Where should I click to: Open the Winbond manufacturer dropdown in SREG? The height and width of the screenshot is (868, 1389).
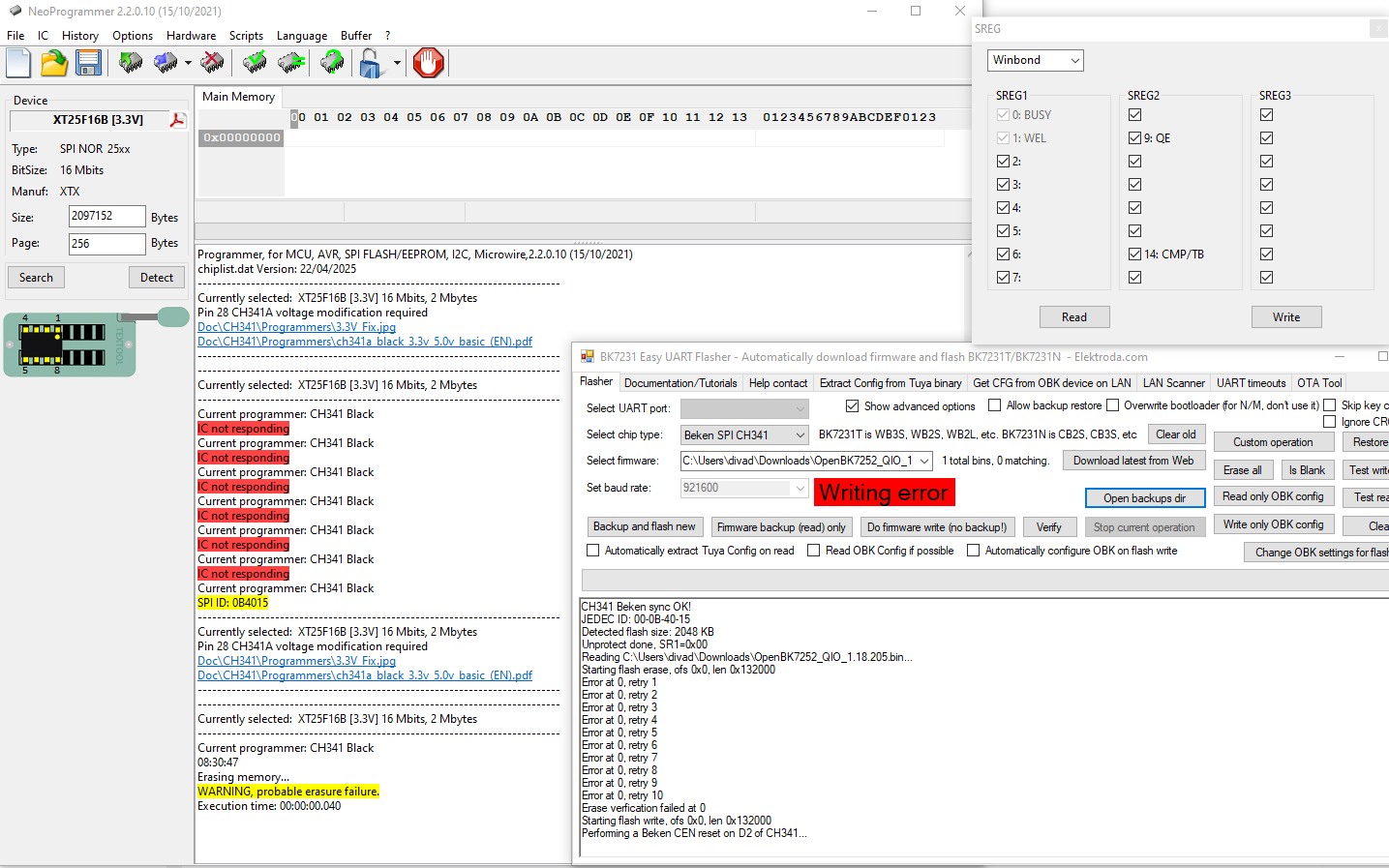(x=1036, y=60)
